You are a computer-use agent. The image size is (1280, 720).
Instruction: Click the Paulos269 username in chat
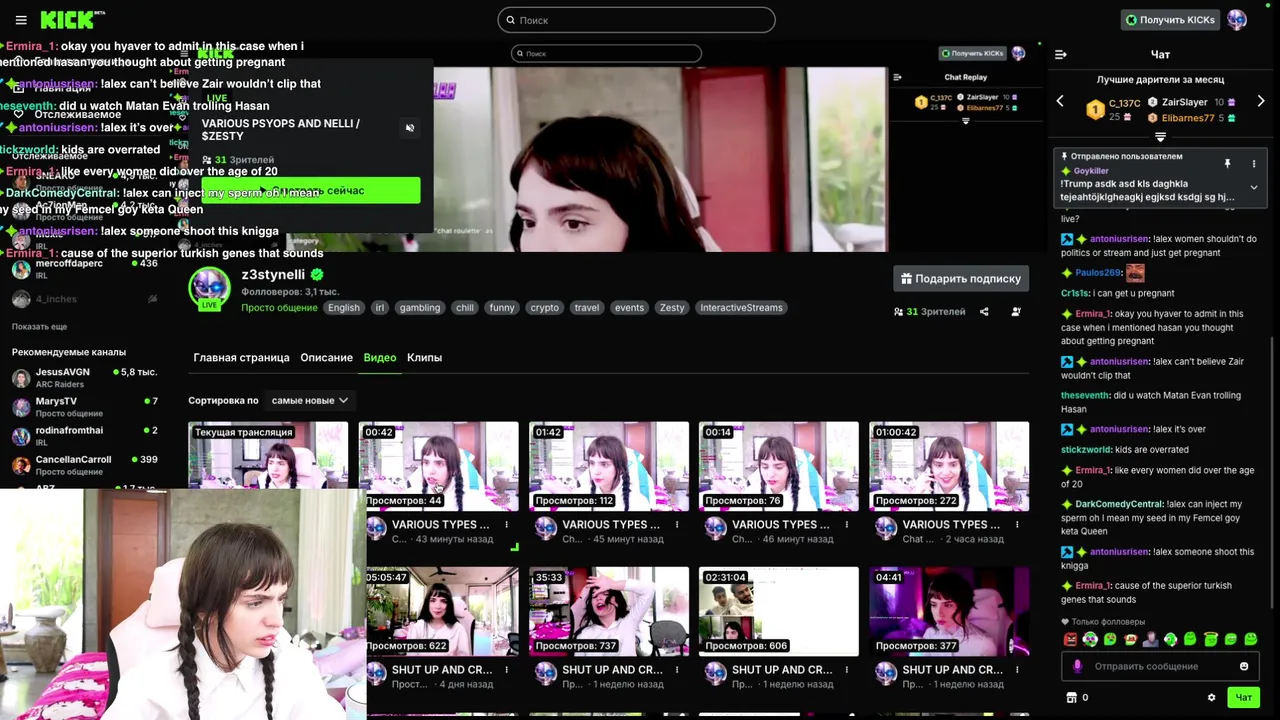(1098, 273)
